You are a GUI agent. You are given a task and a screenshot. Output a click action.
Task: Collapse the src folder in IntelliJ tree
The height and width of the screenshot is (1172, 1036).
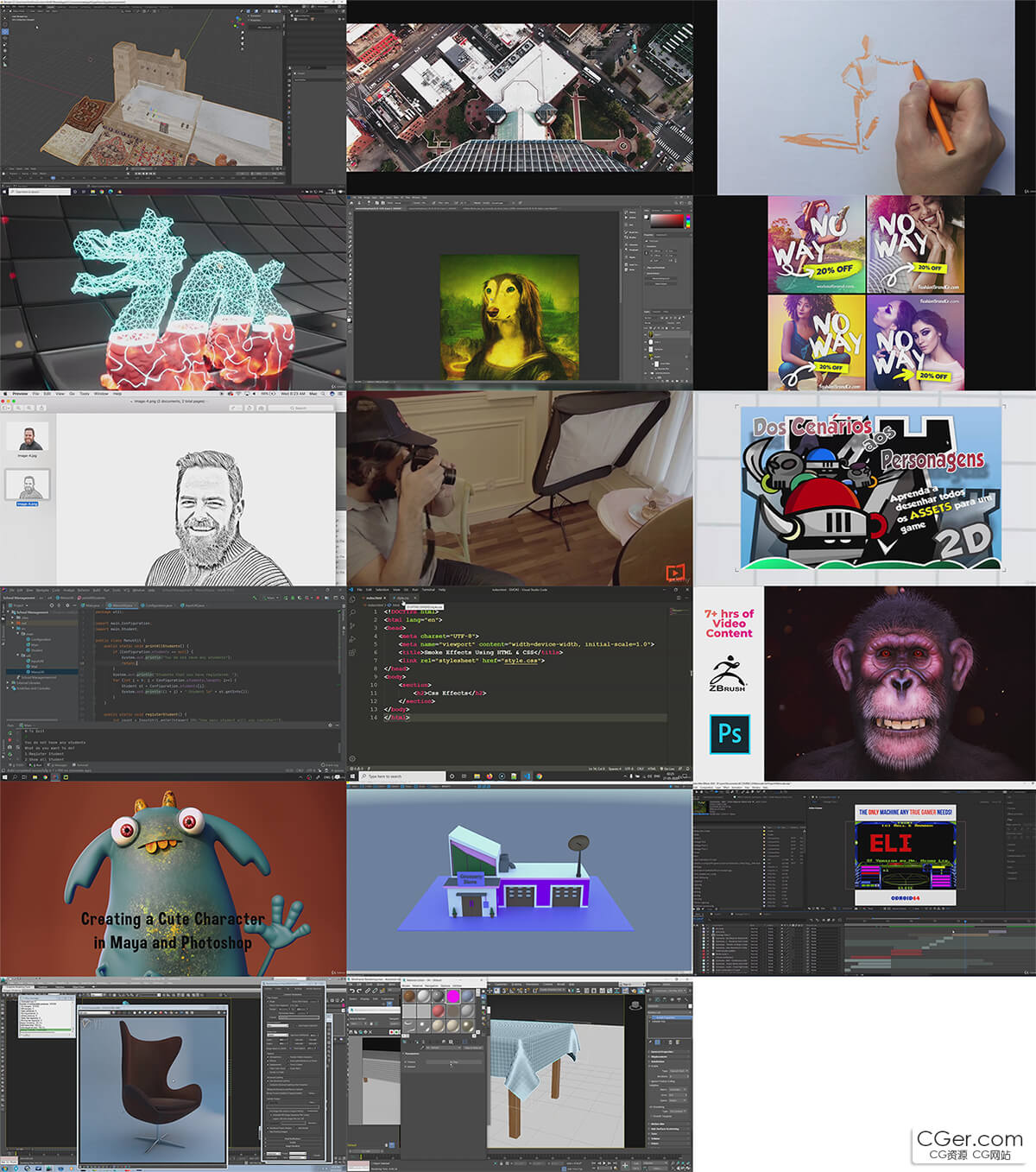pos(13,628)
